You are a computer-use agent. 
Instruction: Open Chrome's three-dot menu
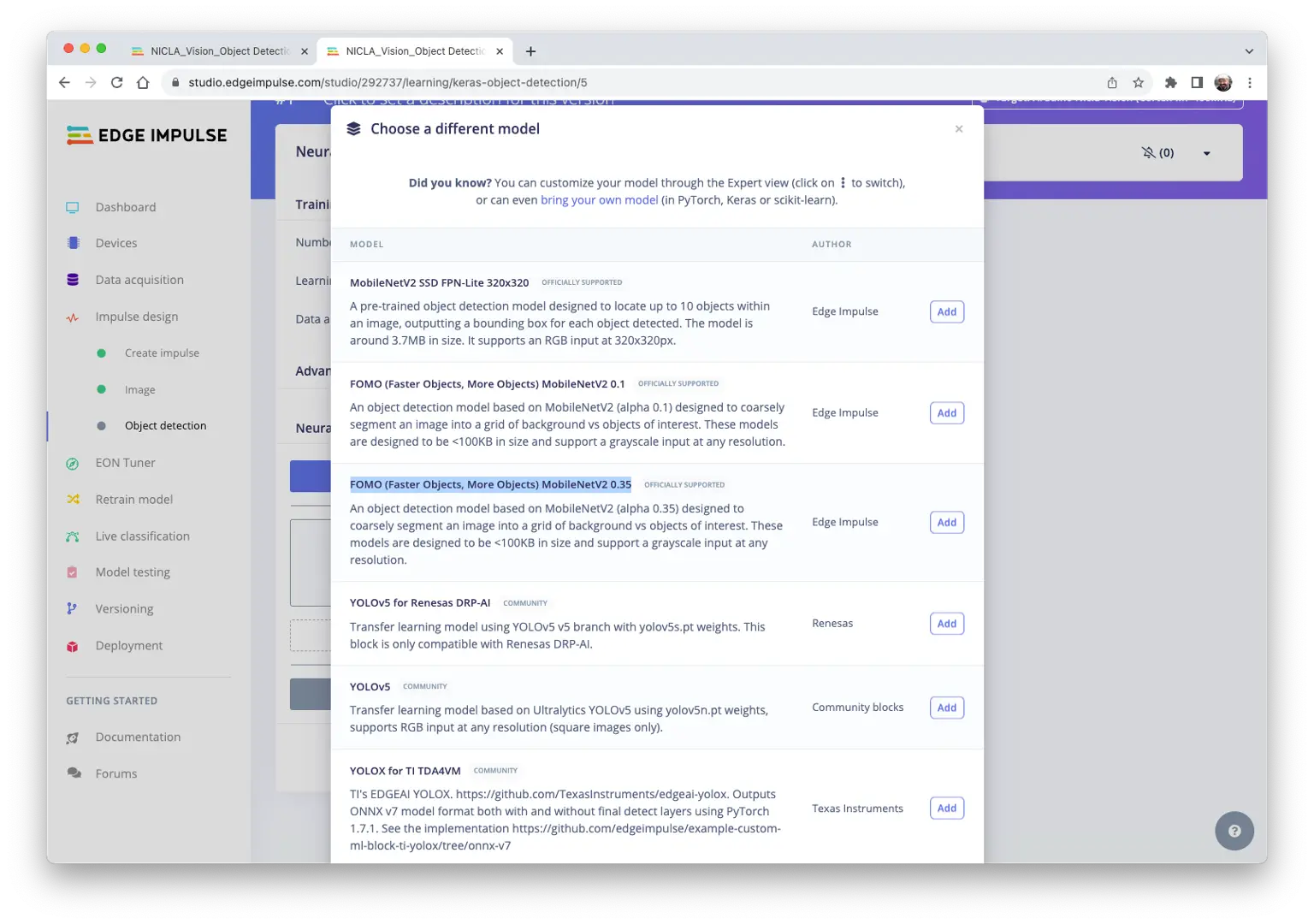[x=1250, y=83]
